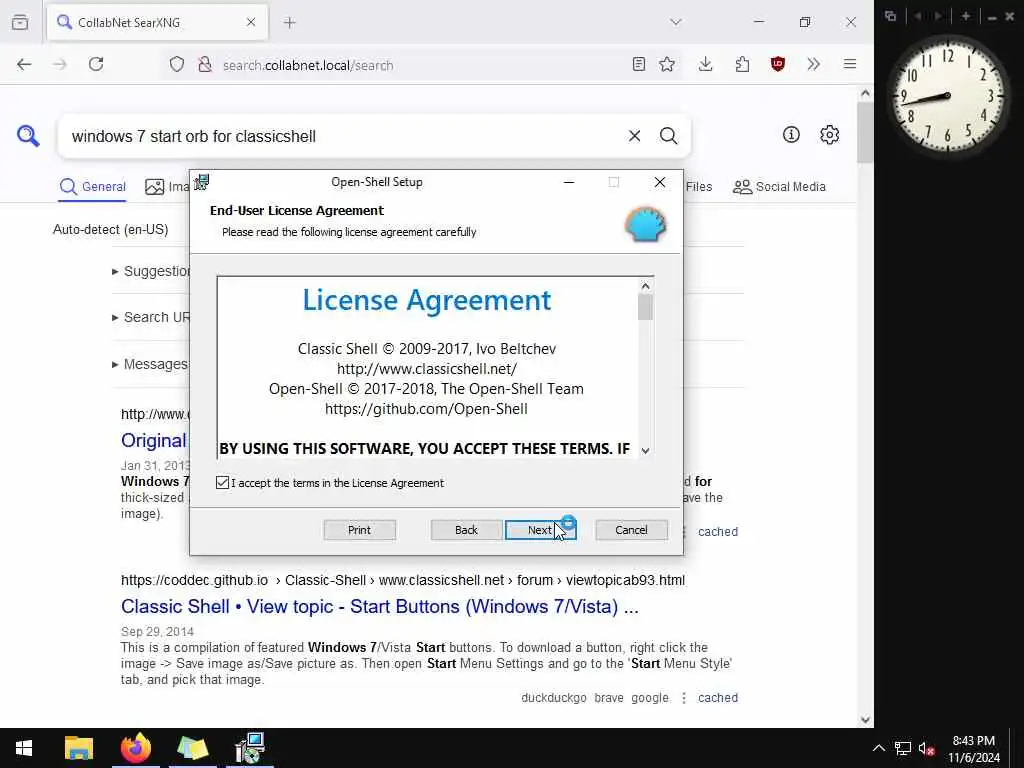Open more options dots for Classic Shell result
The image size is (1024, 768).
coord(684,697)
